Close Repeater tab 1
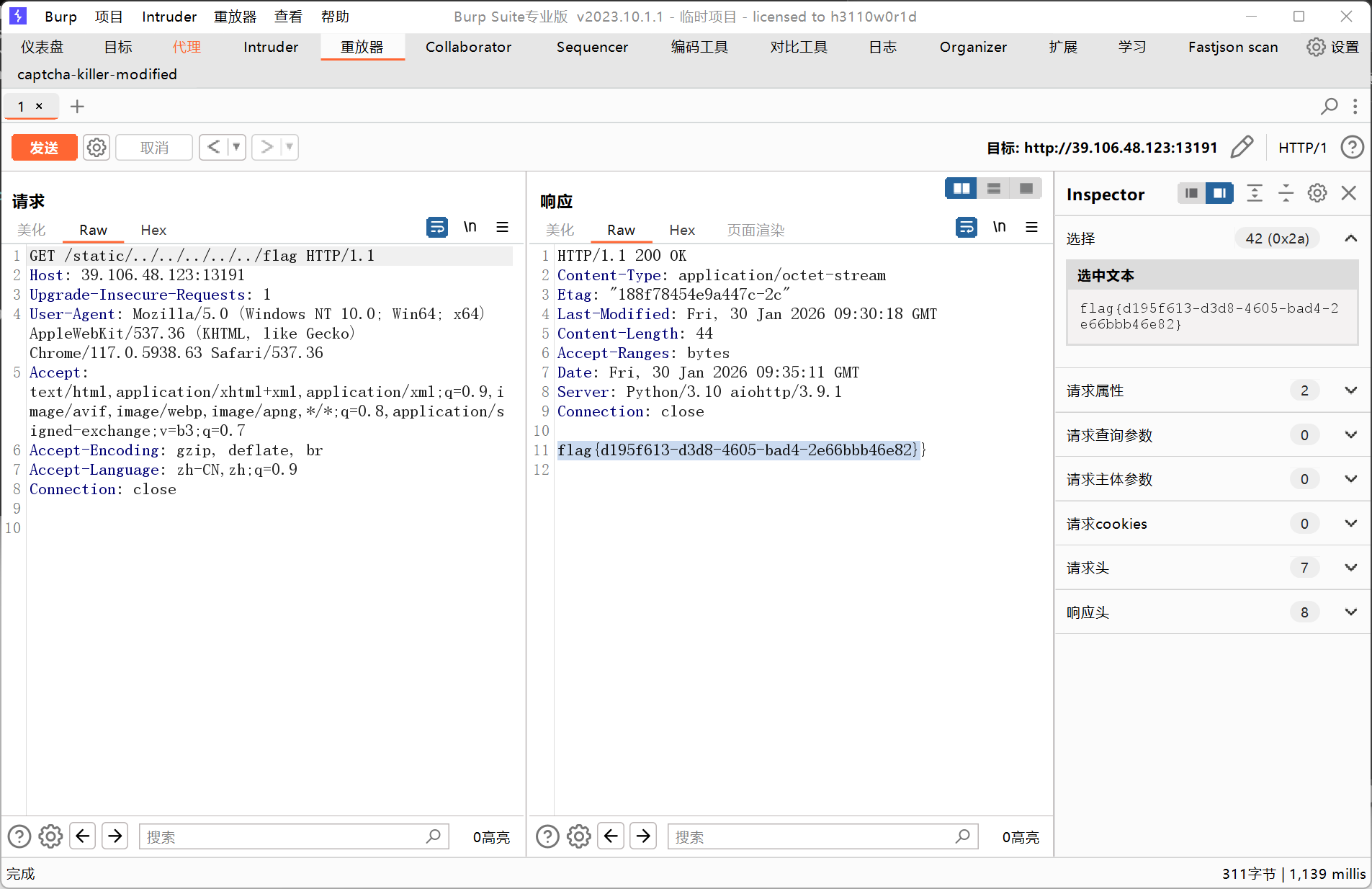This screenshot has width=1372, height=889. coord(39,106)
